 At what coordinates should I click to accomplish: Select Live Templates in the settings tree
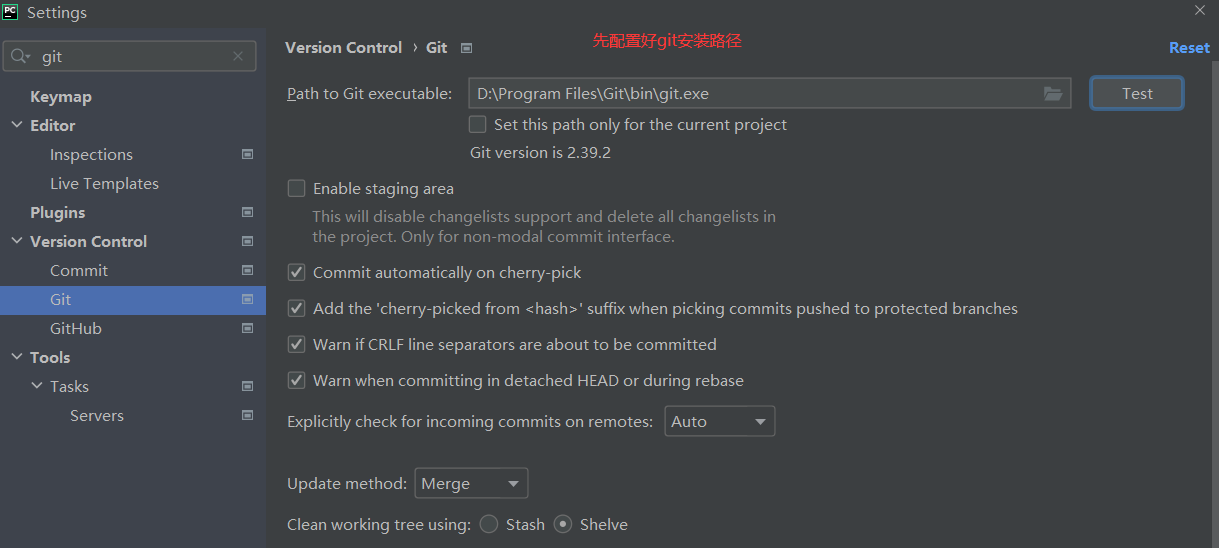coord(104,183)
